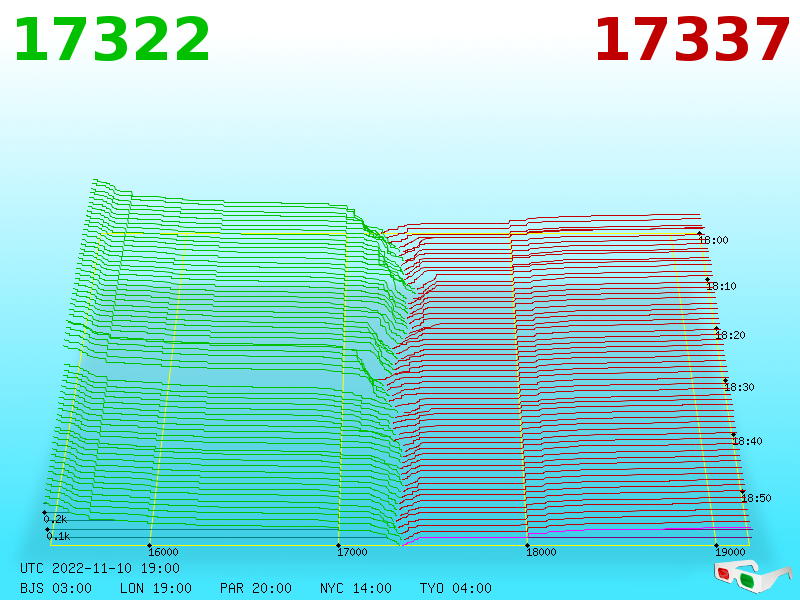Click the 16000 price axis label
800x600 pixels.
pos(163,552)
